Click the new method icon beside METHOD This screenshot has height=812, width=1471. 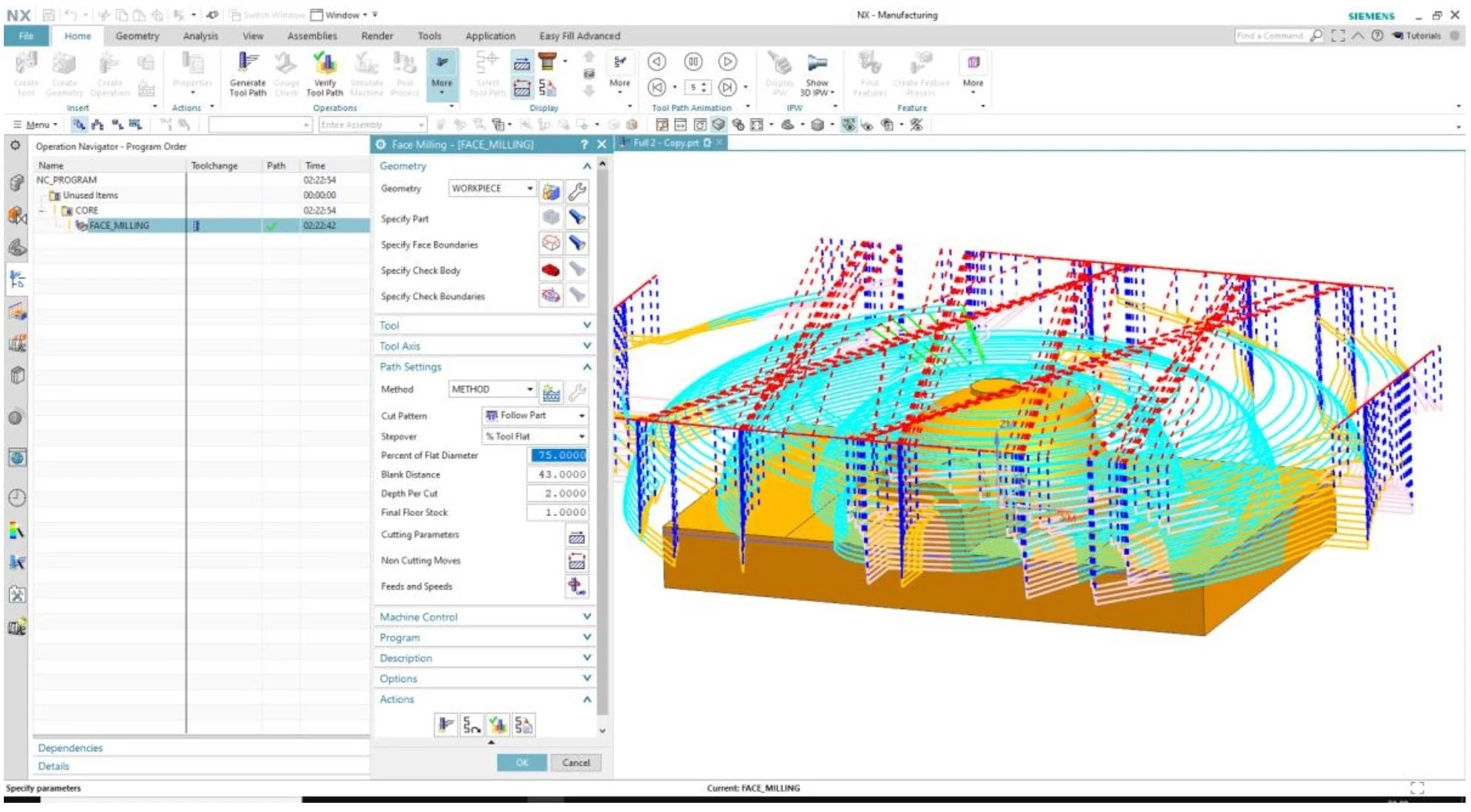pos(551,392)
